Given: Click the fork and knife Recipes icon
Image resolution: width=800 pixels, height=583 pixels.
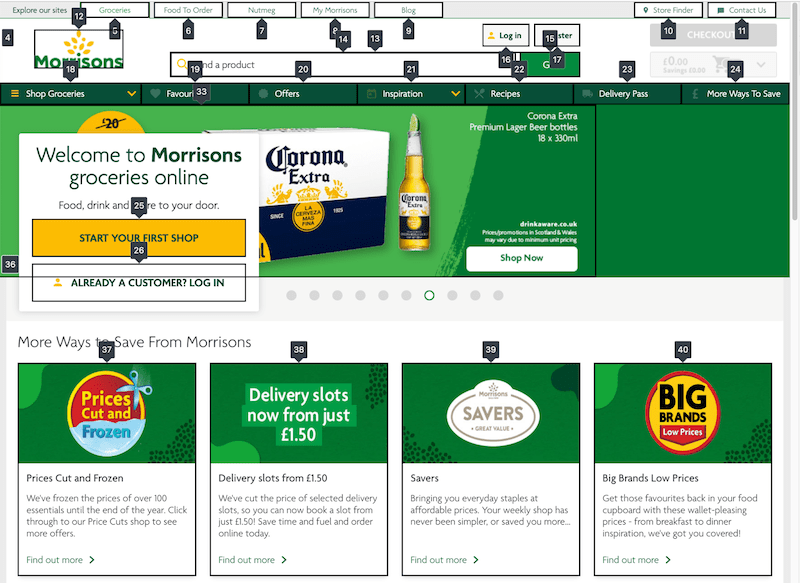Looking at the screenshot, I should (479, 94).
